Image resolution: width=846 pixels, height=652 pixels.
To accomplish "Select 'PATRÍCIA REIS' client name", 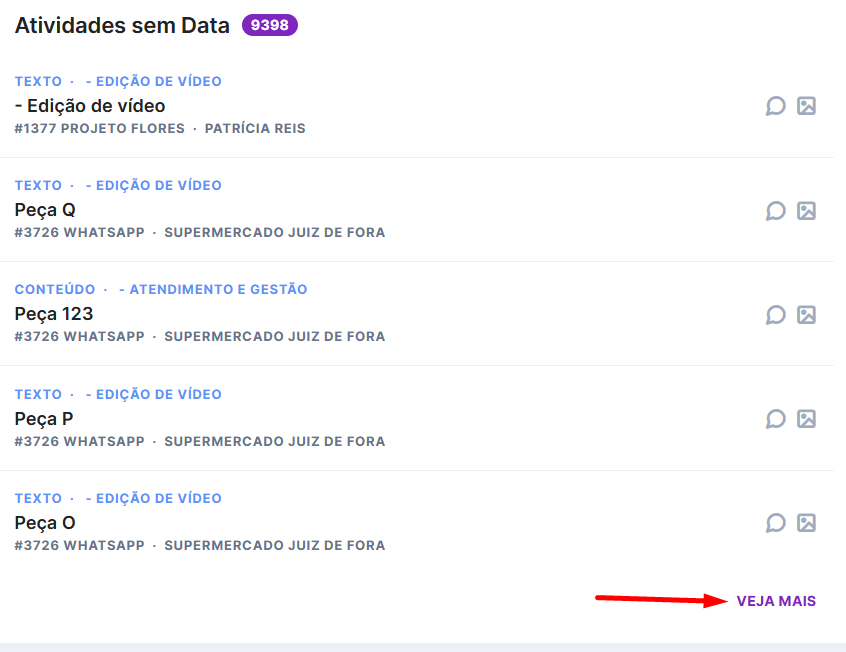I will (x=255, y=128).
